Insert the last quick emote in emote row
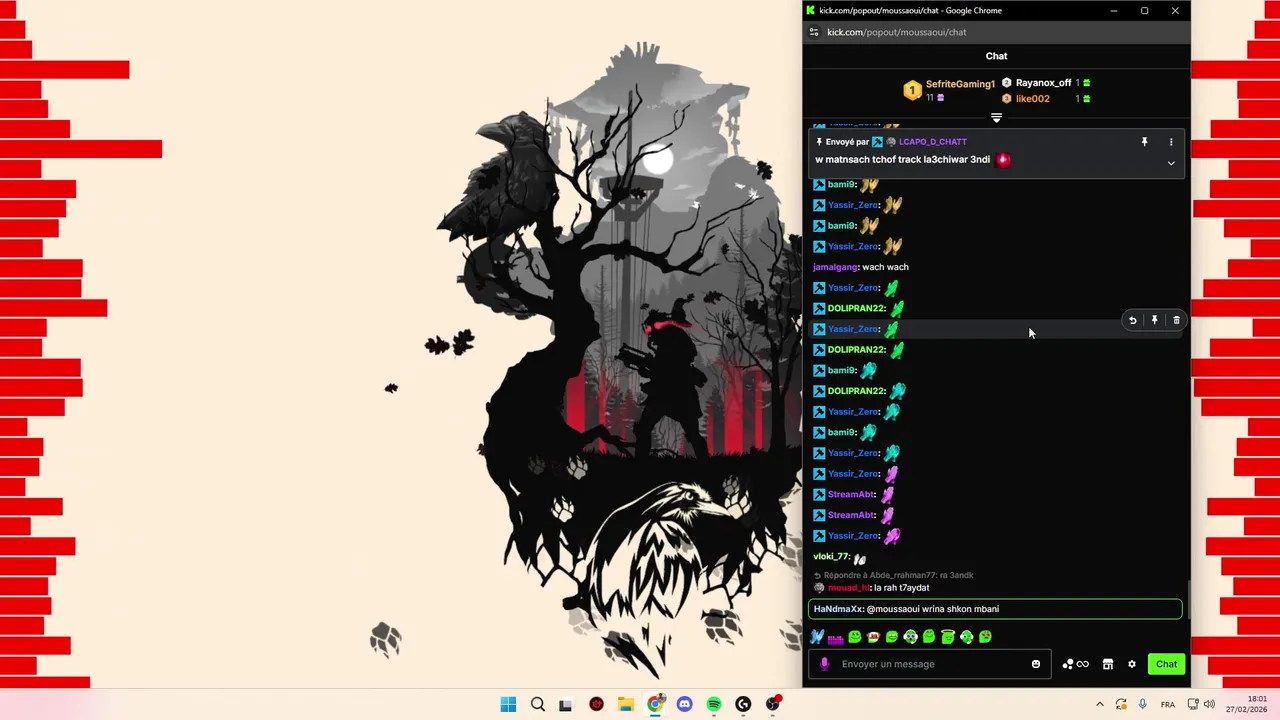The height and width of the screenshot is (720, 1280). (985, 637)
